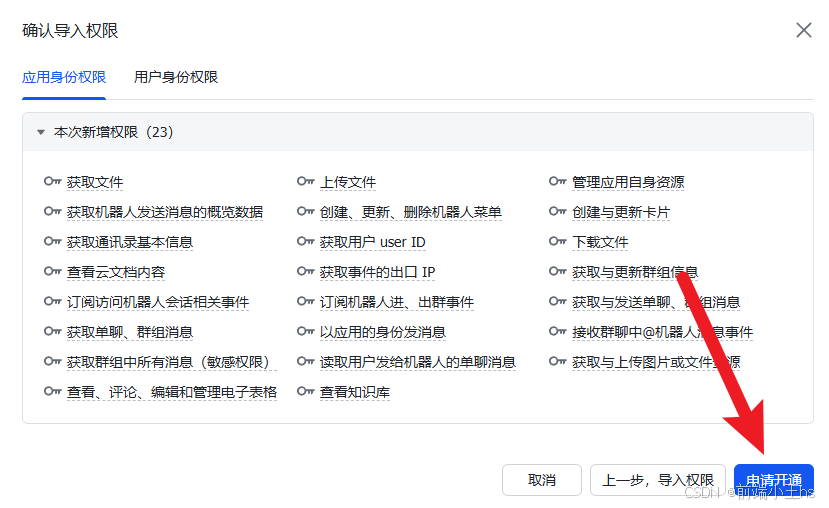Click 上一步，导入权限 button
829x508 pixels.
coord(658,480)
